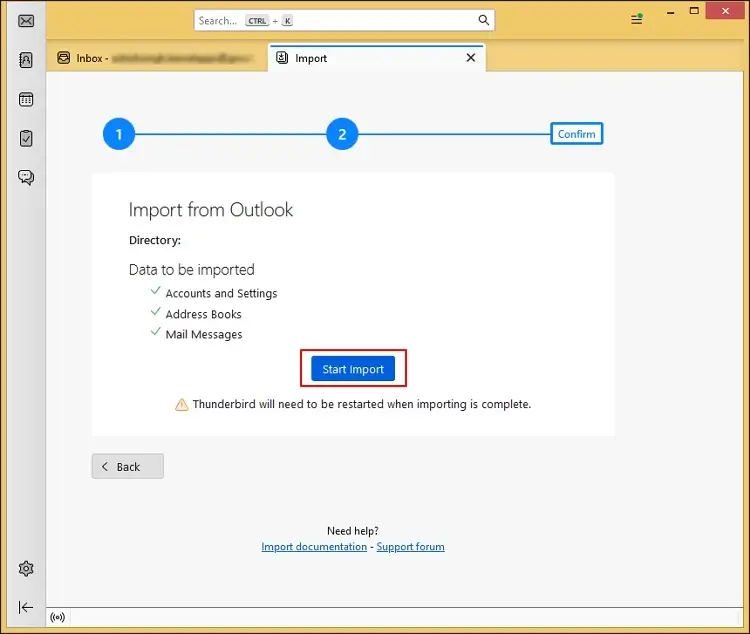Open the Tasks sidebar icon

click(x=26, y=138)
